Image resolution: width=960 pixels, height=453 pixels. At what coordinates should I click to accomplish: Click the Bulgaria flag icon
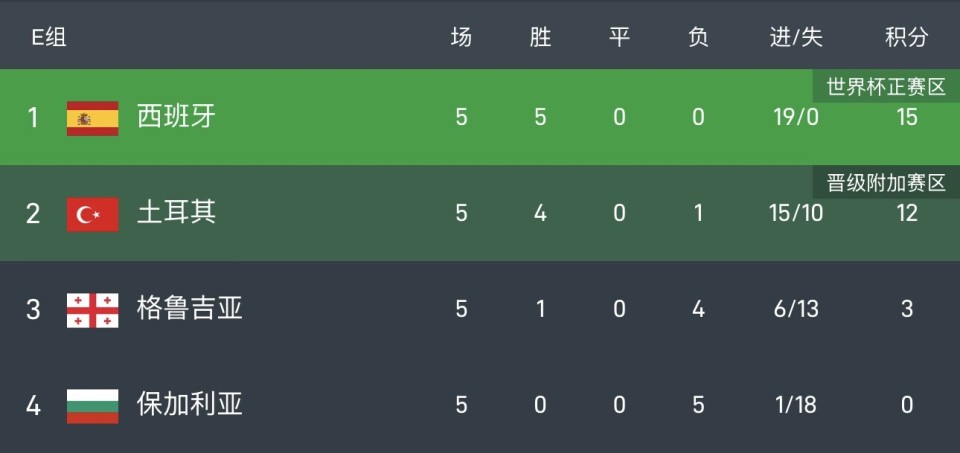[92, 406]
